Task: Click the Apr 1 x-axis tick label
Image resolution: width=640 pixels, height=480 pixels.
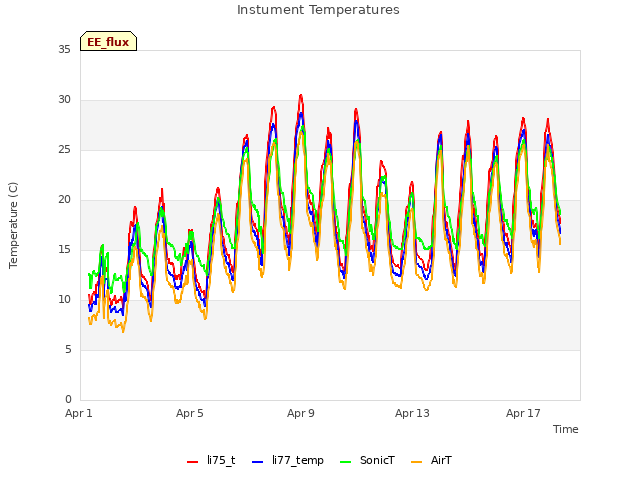Action: click(x=79, y=413)
